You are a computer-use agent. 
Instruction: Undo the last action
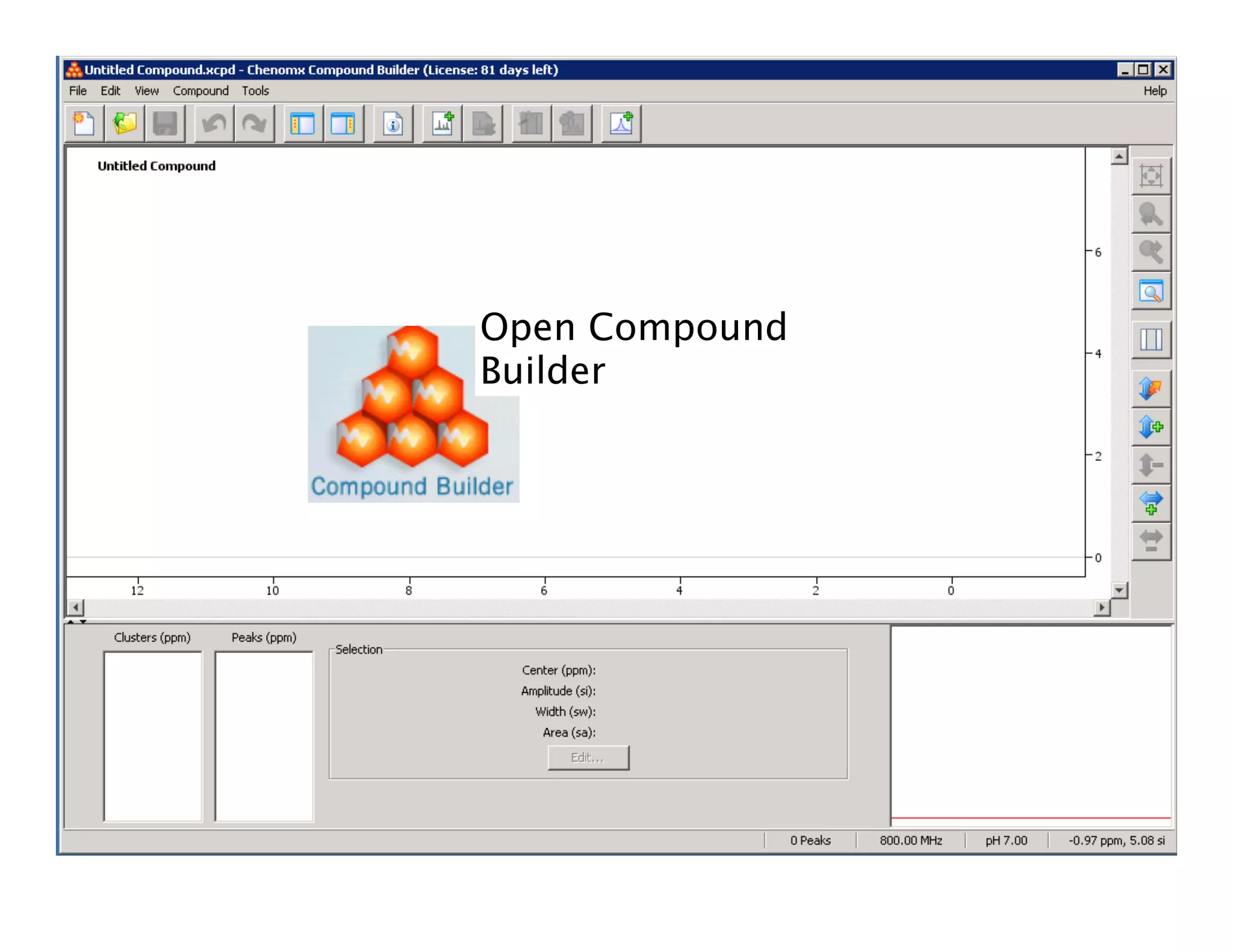pyautogui.click(x=214, y=124)
